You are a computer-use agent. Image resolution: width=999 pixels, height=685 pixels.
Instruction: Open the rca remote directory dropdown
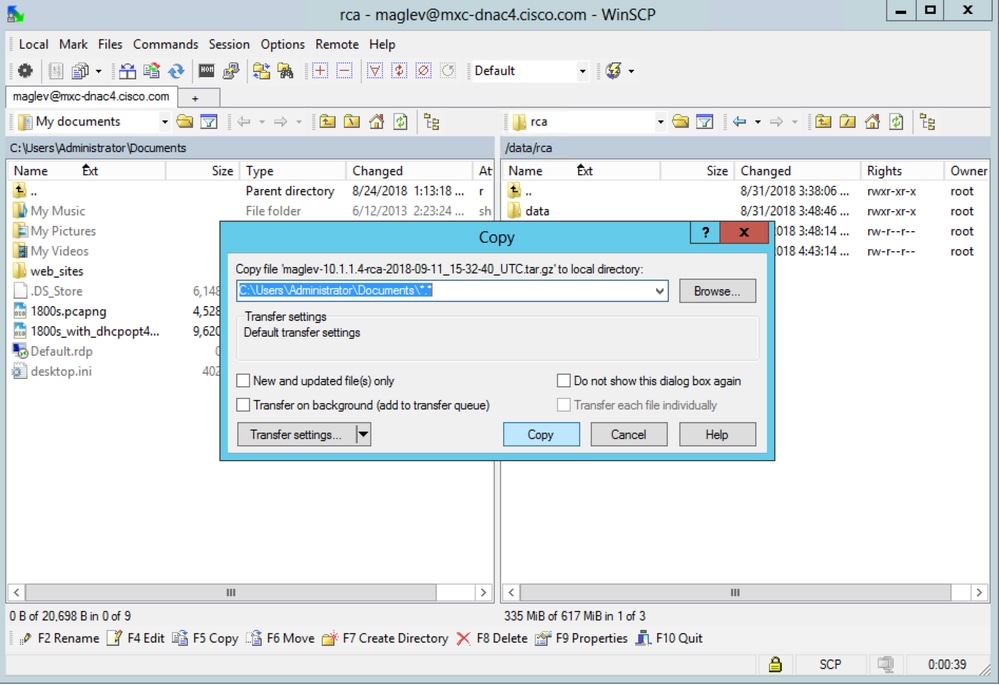660,122
